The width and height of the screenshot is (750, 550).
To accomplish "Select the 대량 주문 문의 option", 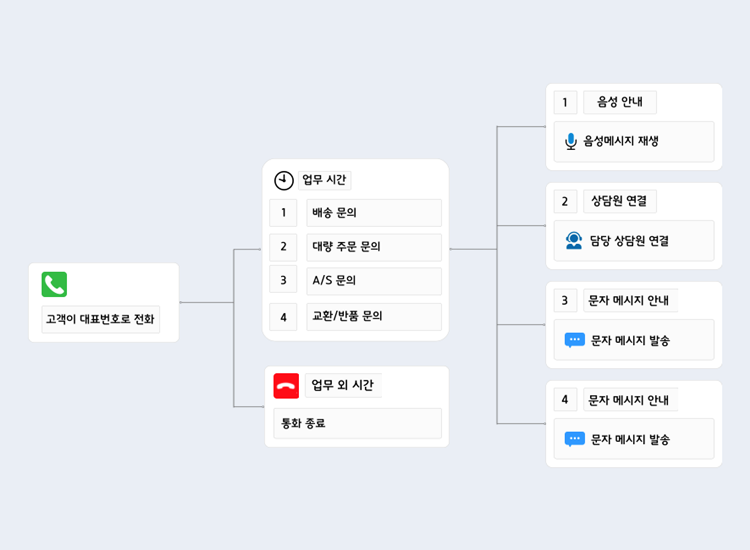I will click(374, 247).
